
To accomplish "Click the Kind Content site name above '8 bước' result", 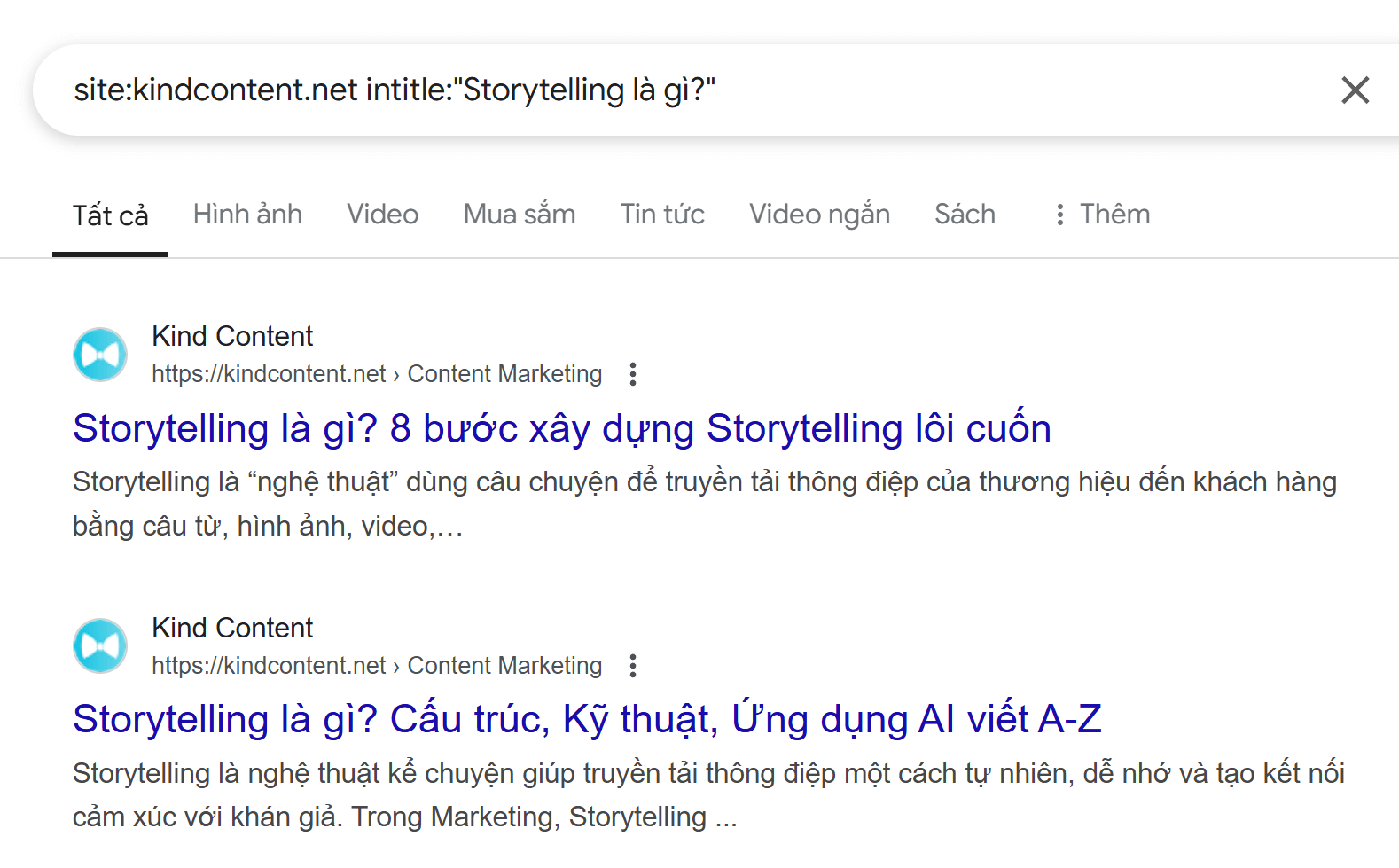I will click(x=232, y=336).
